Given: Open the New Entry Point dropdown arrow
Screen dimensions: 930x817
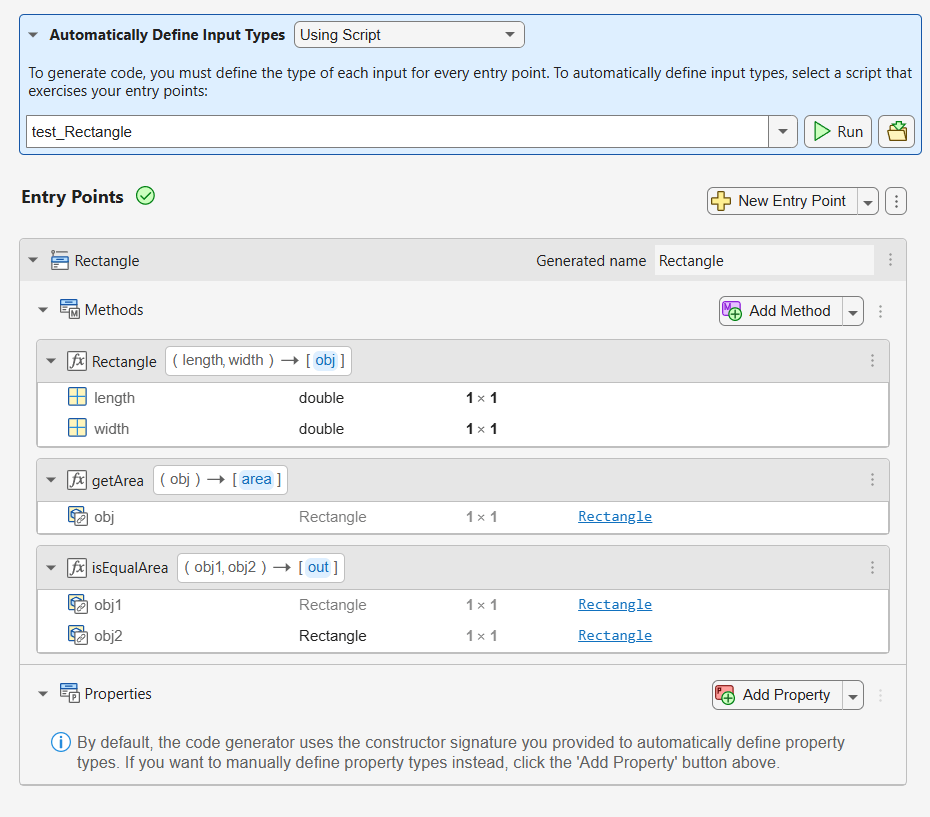Looking at the screenshot, I should pyautogui.click(x=867, y=202).
